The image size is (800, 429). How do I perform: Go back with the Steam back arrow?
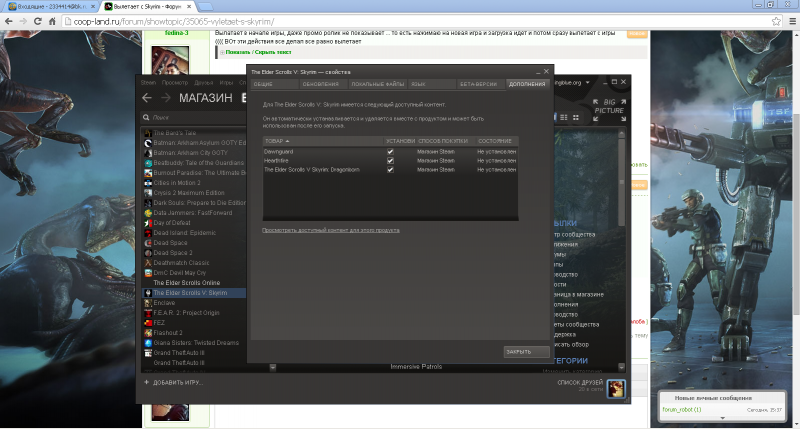[x=147, y=98]
